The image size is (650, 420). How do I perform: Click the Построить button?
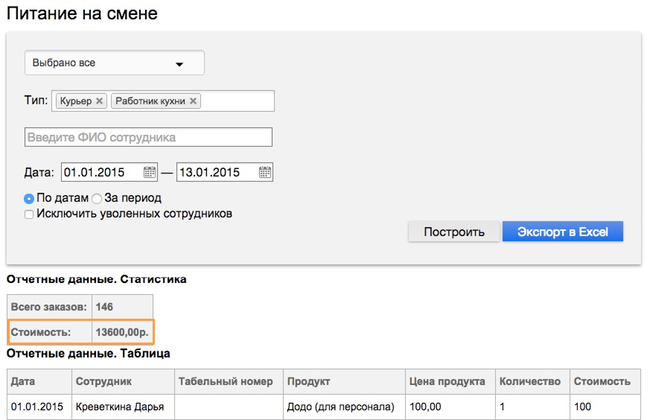click(x=454, y=231)
